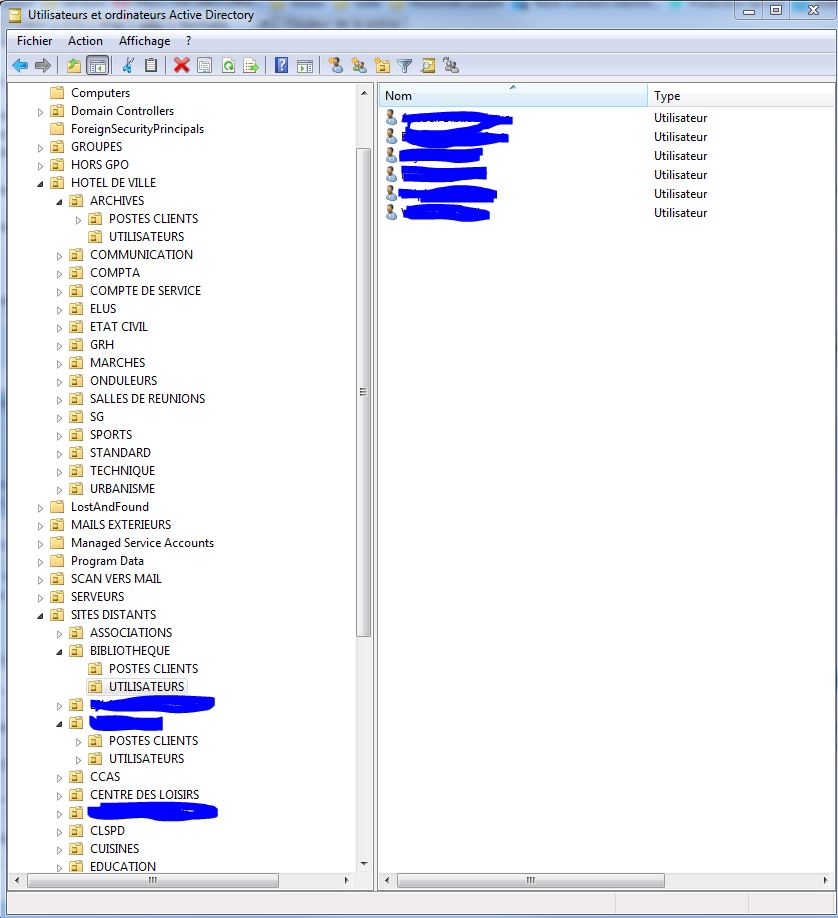Expand the CCAS node
The height and width of the screenshot is (918, 838).
tap(59, 778)
